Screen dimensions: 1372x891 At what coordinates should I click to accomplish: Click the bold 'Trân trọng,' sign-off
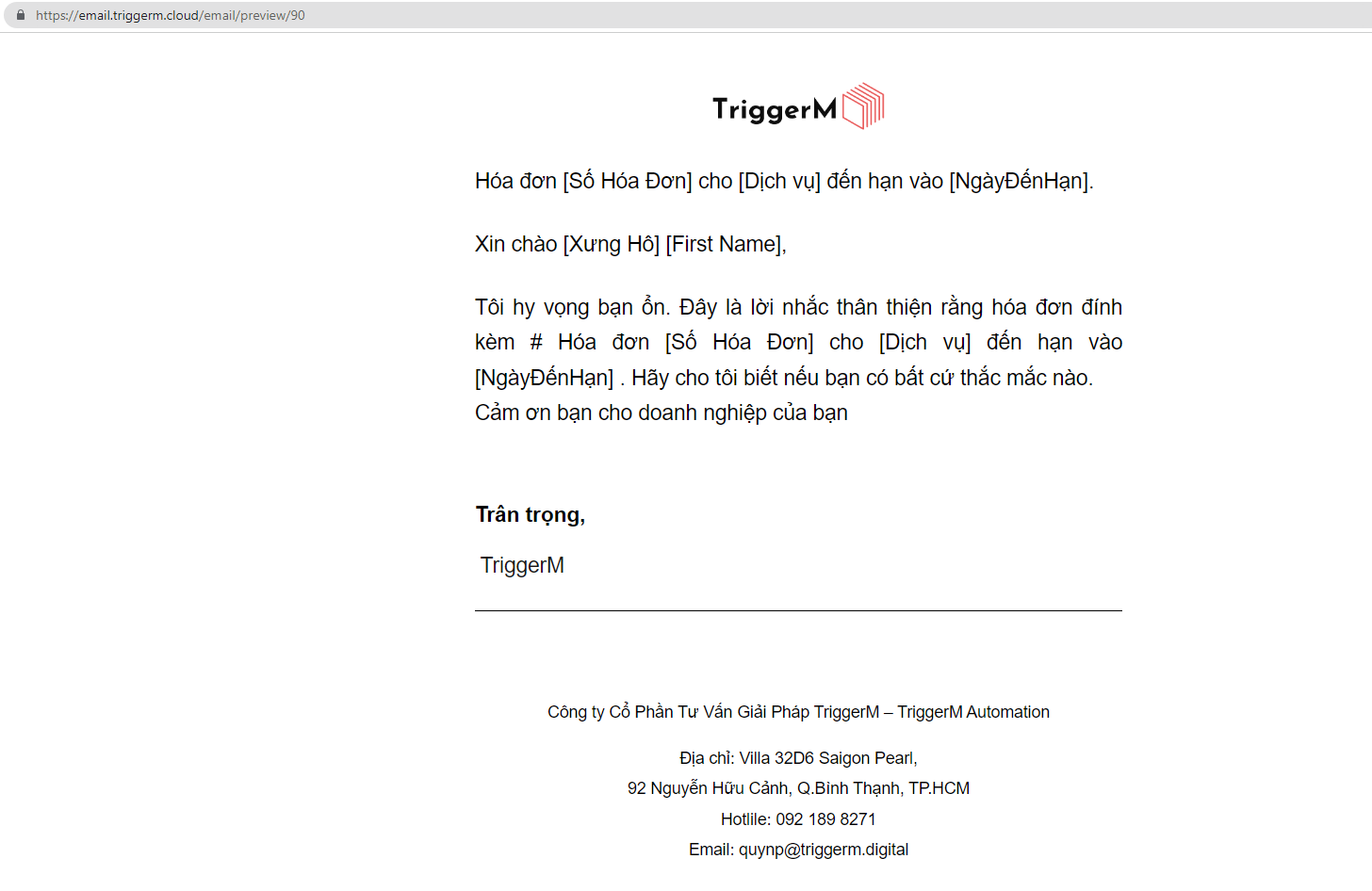pos(531,514)
